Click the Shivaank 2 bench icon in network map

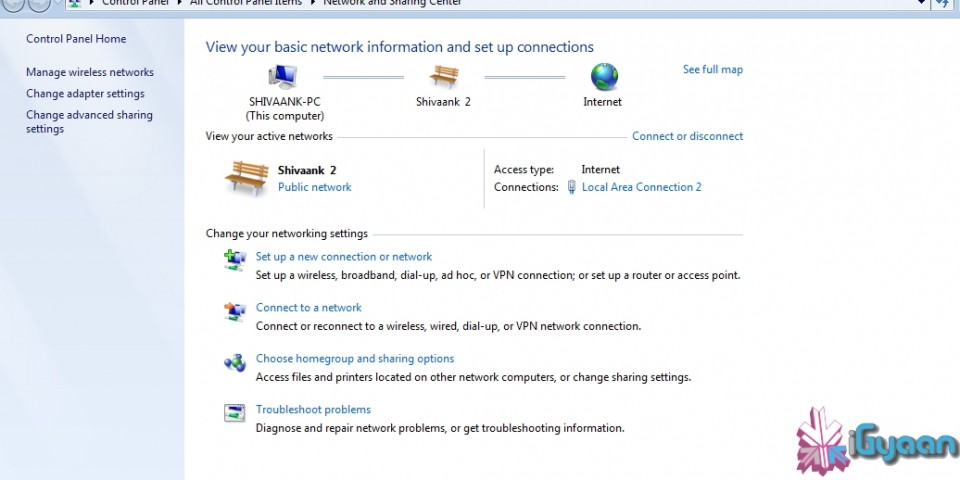(443, 77)
